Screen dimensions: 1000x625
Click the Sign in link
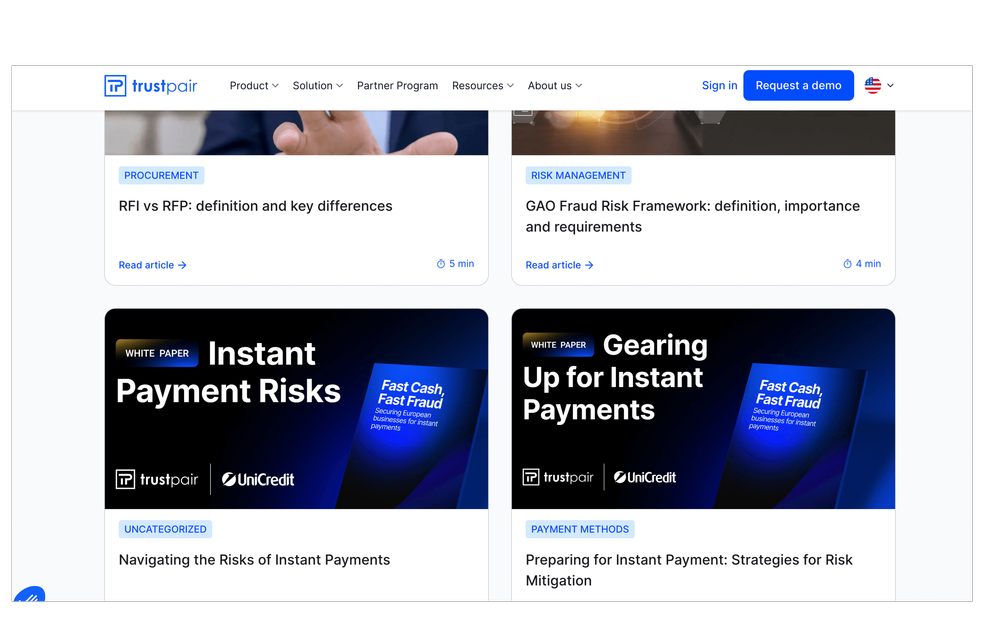tap(719, 85)
